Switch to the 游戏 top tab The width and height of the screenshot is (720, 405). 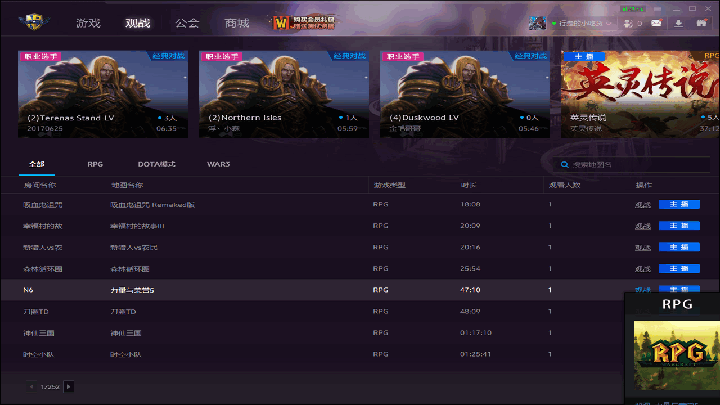(88, 23)
